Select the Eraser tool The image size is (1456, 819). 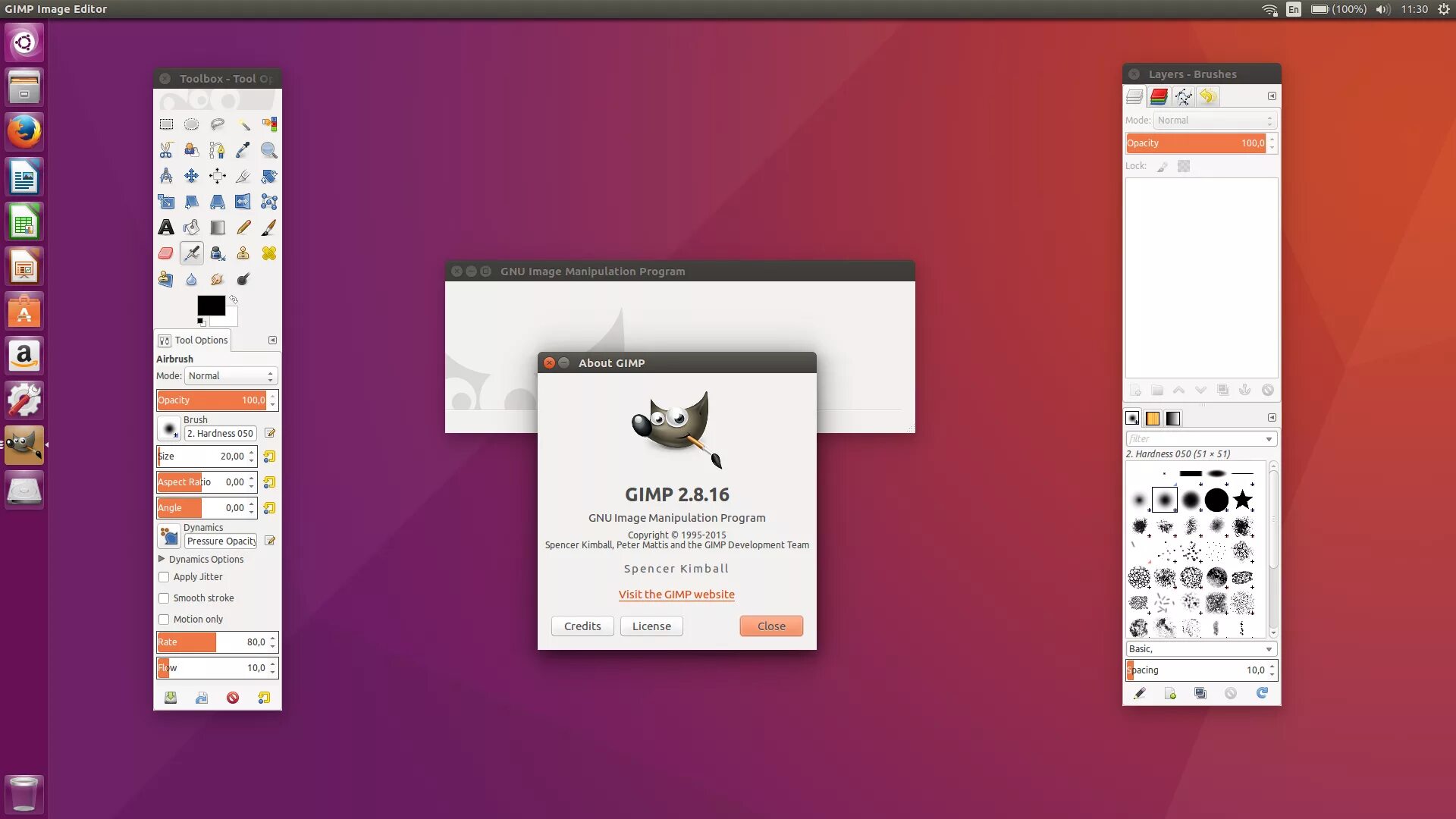pos(166,253)
